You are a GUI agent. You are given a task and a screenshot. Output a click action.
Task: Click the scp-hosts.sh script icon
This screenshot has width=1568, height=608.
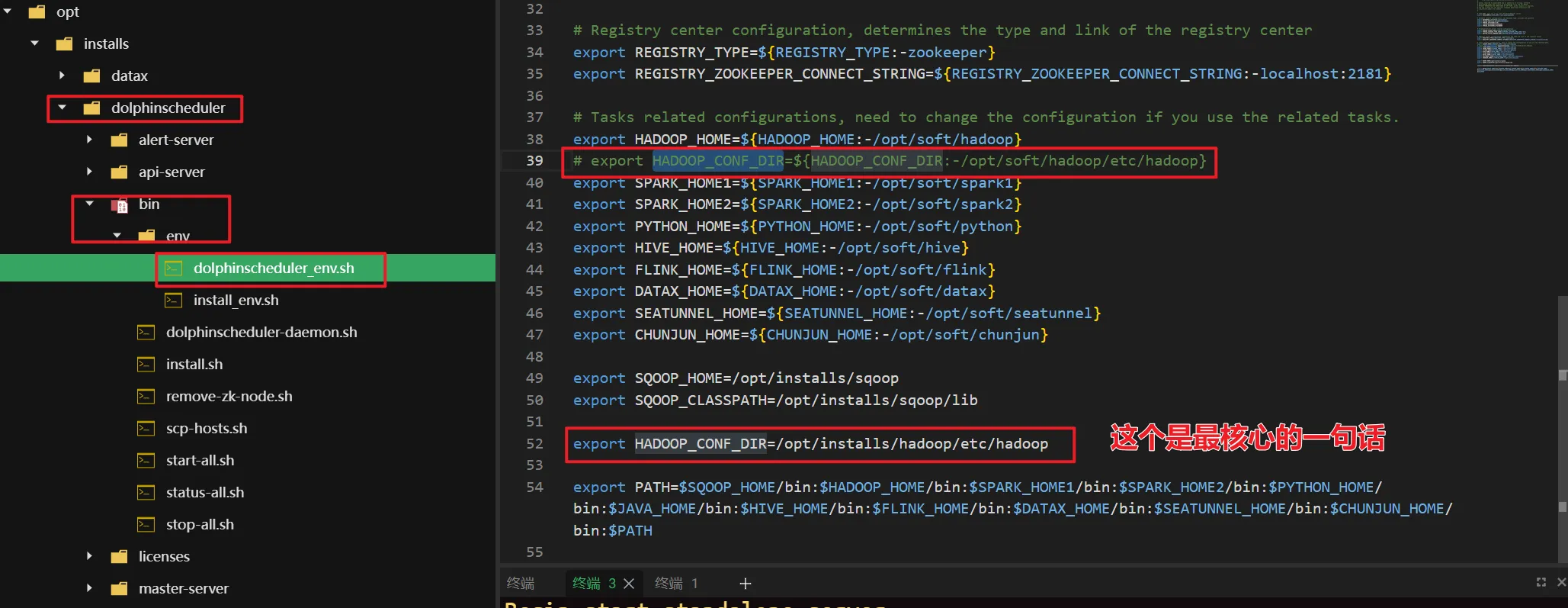(146, 429)
